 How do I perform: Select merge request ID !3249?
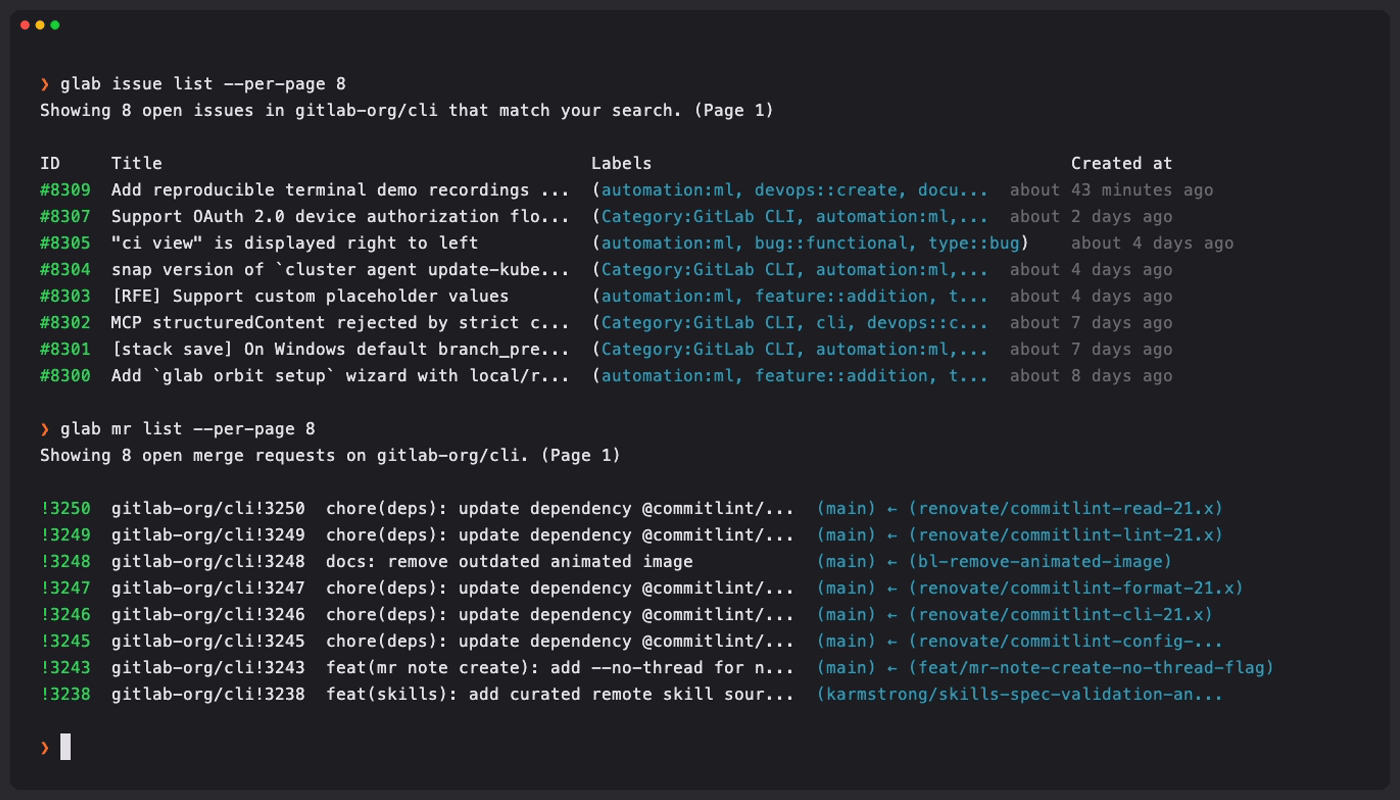point(65,535)
